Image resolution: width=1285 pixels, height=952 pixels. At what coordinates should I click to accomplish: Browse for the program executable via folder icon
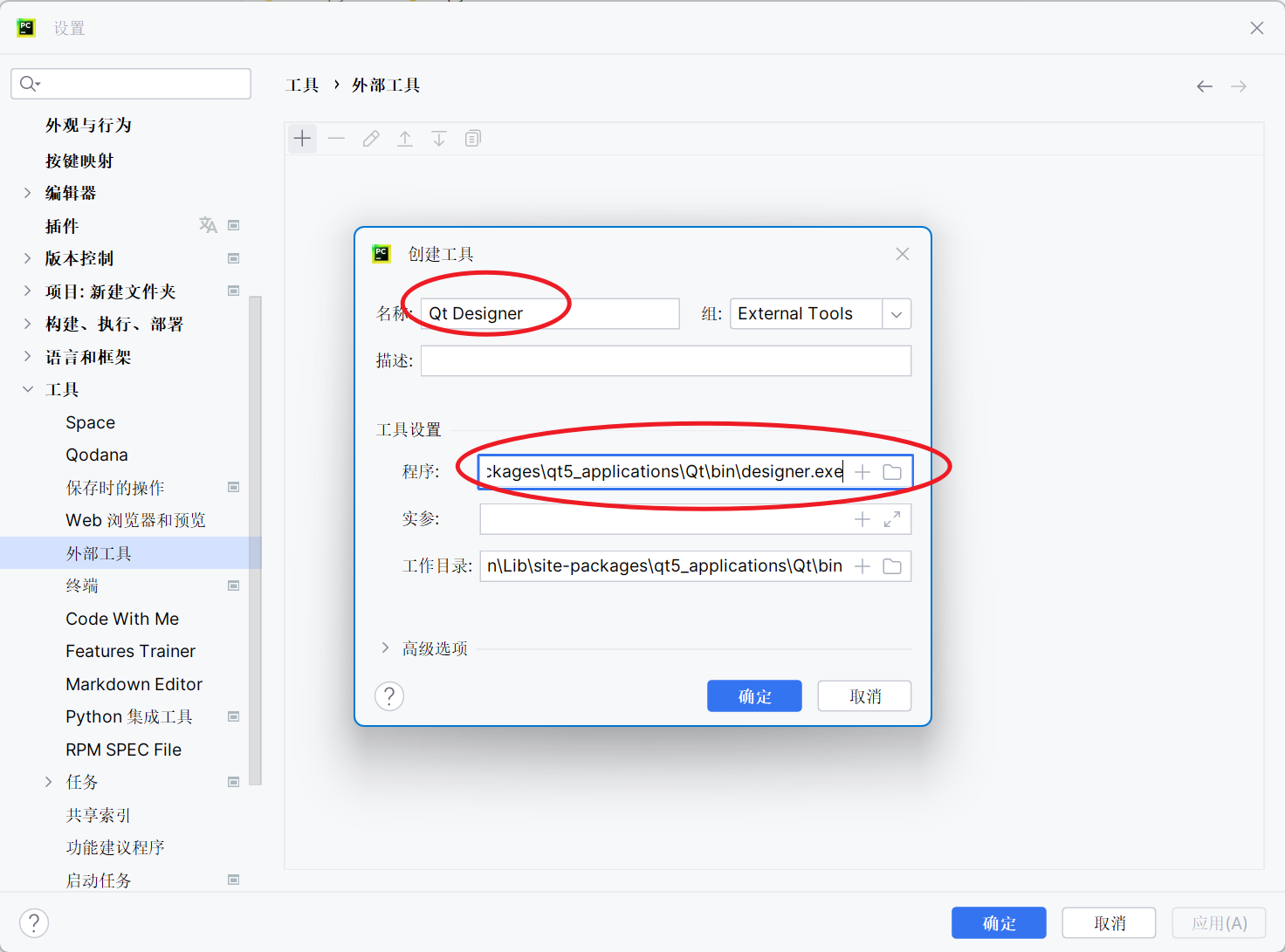(891, 471)
